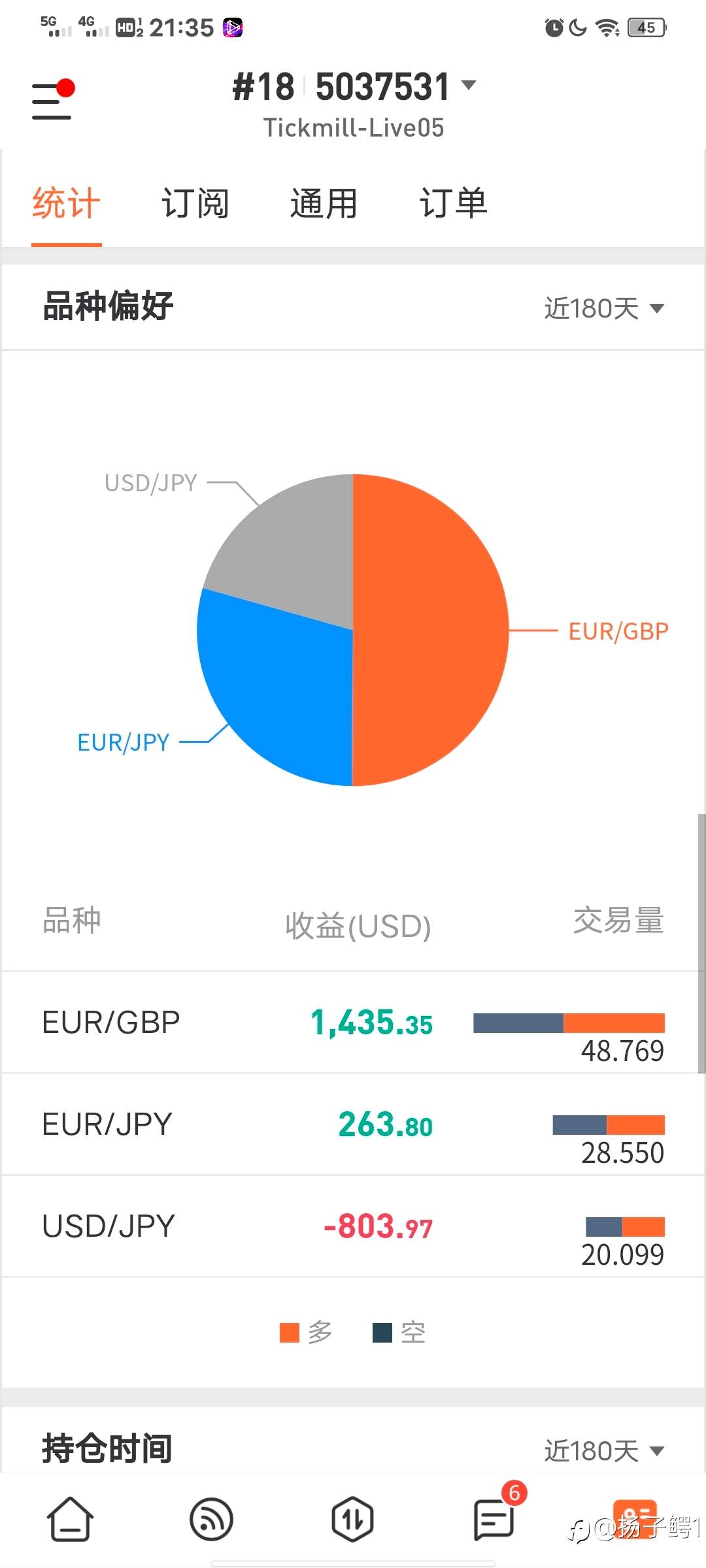Viewport: 706px width, 1568px height.
Task: Open the orange profile icon in bottom bar
Action: click(x=634, y=1519)
